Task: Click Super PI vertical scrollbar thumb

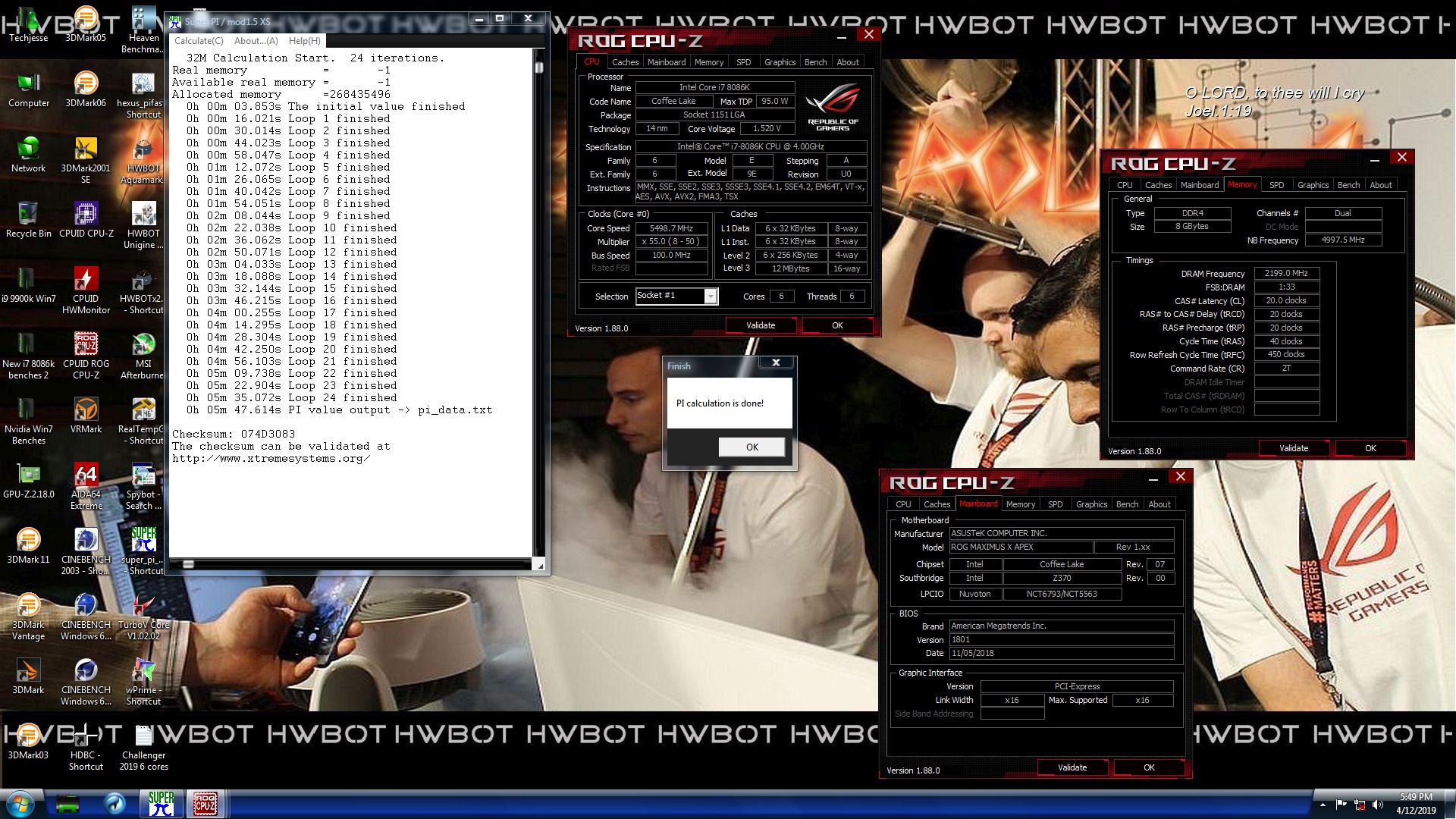Action: click(539, 67)
